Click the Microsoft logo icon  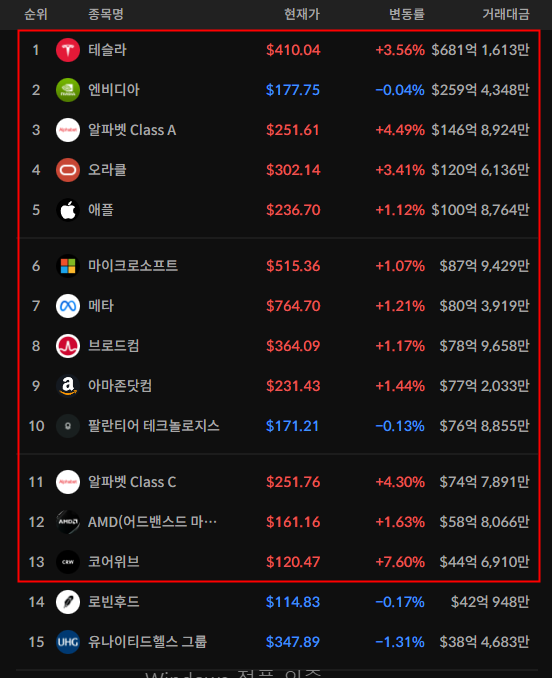68,266
